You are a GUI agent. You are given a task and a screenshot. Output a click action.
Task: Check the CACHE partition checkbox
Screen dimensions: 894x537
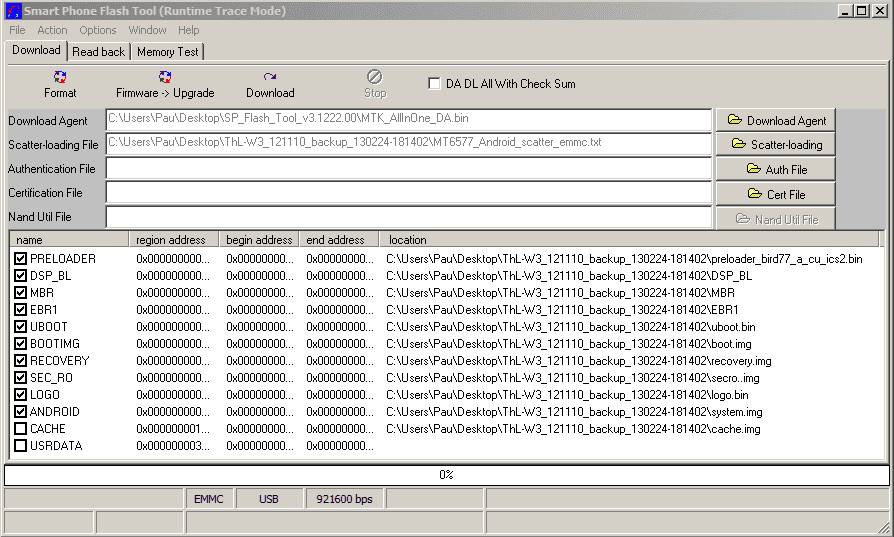point(21,429)
